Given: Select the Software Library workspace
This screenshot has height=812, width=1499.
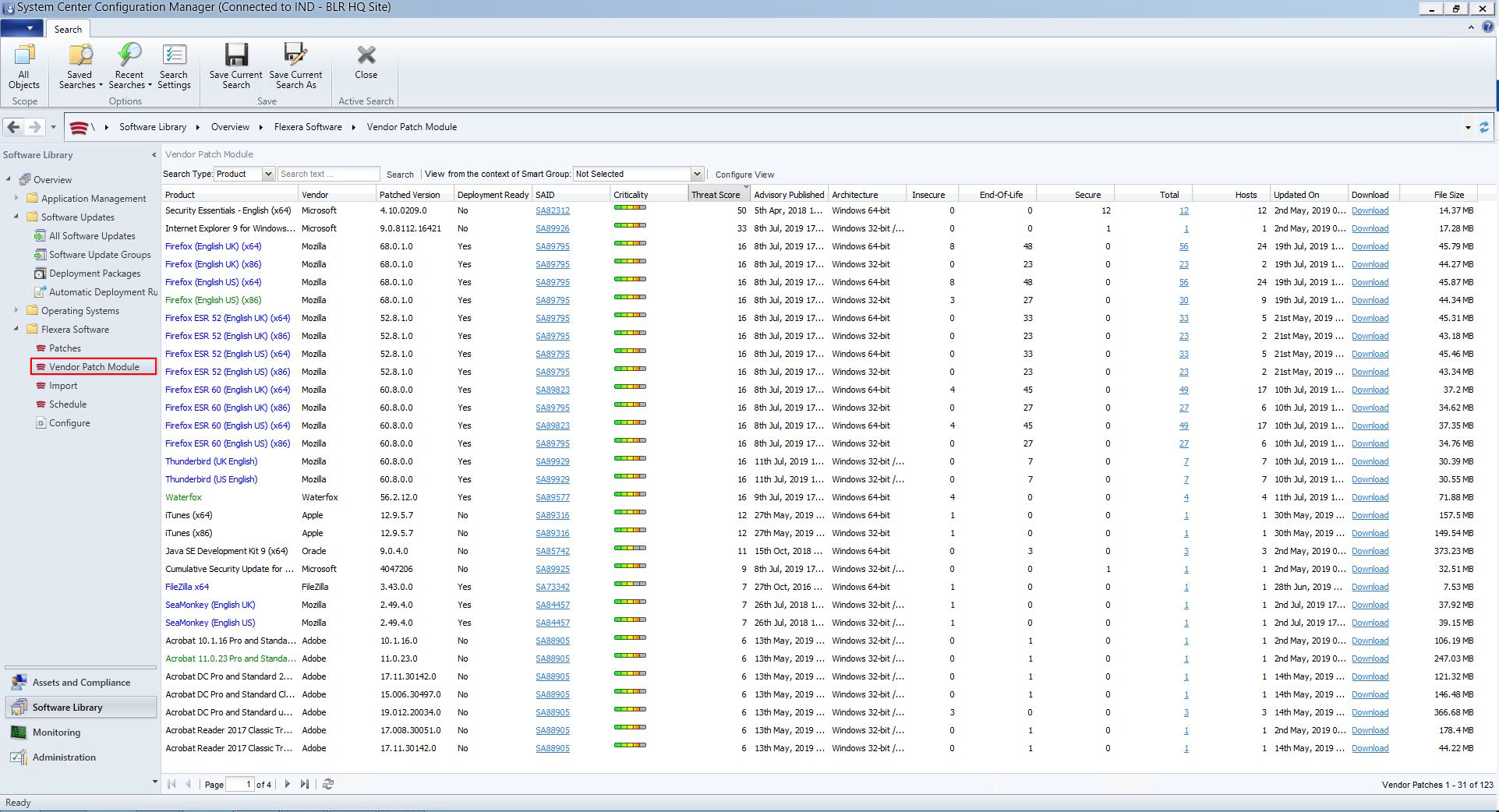Looking at the screenshot, I should [81, 708].
